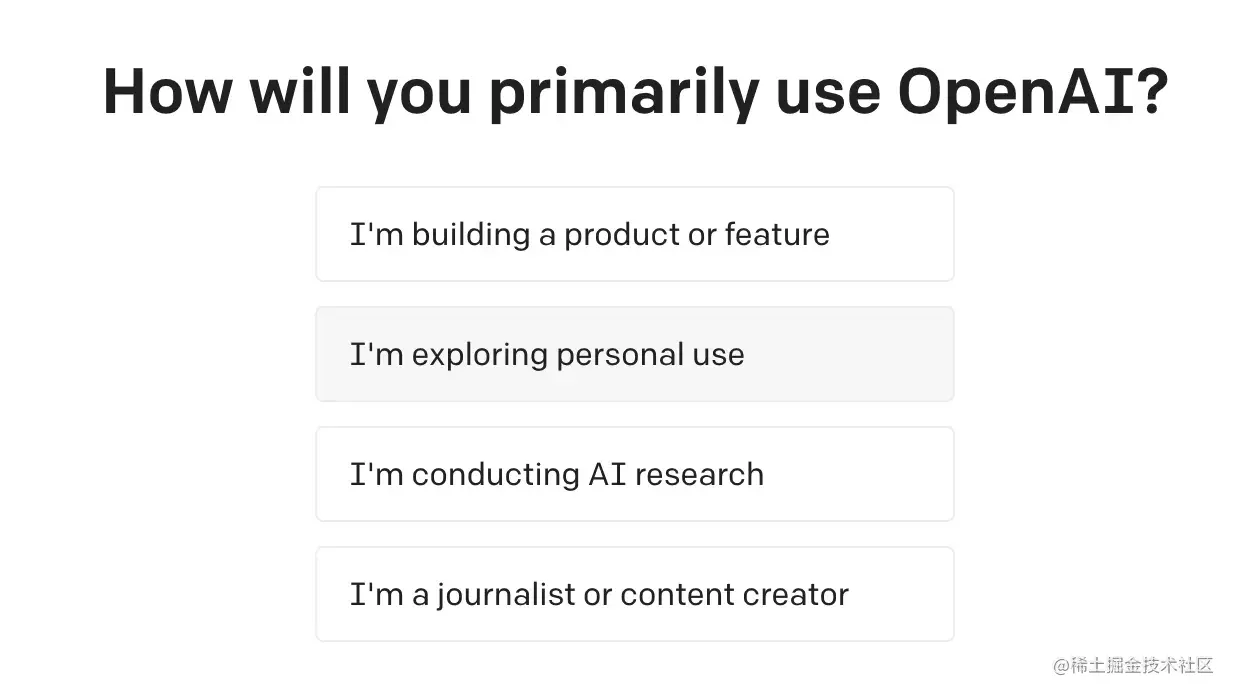Pick "I'm conducting AI research" option
The image size is (1234, 696).
click(x=634, y=474)
